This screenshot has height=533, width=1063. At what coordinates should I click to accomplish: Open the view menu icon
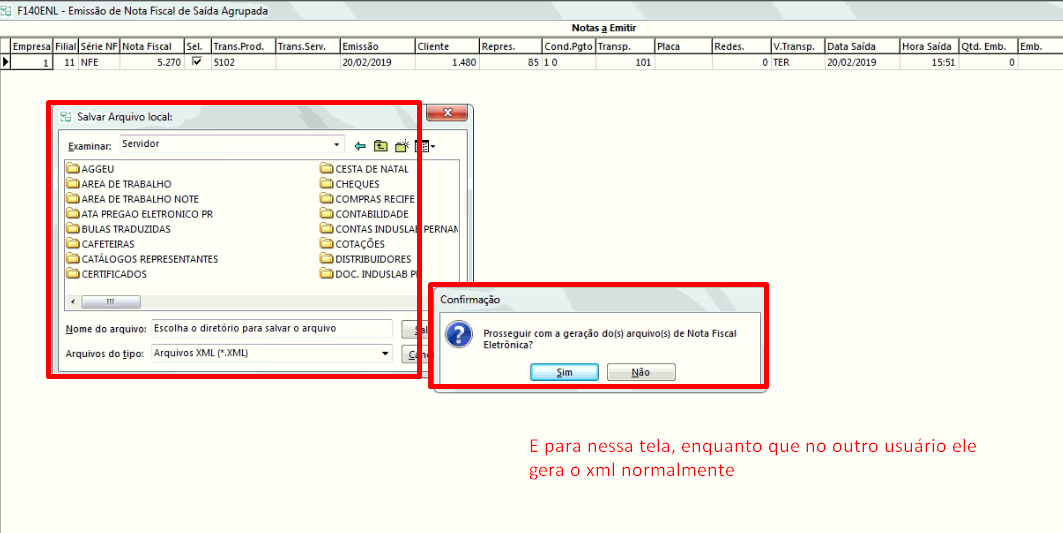click(x=423, y=145)
